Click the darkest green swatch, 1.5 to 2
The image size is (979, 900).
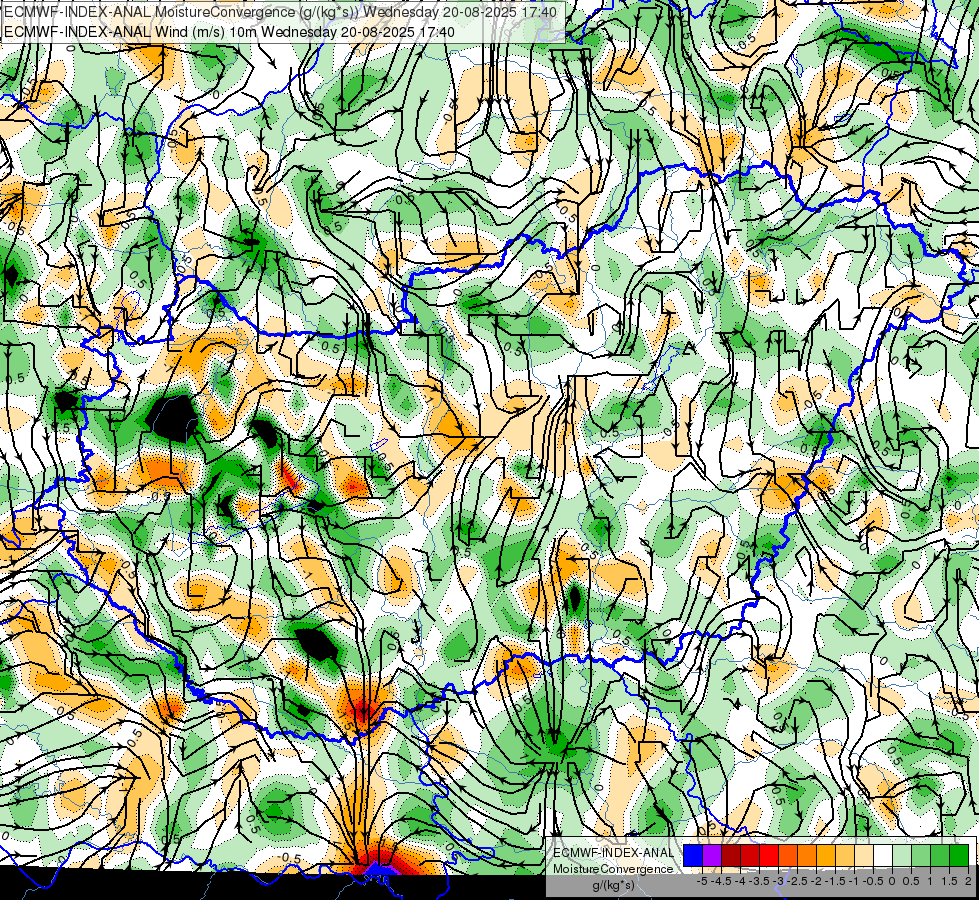click(x=959, y=855)
